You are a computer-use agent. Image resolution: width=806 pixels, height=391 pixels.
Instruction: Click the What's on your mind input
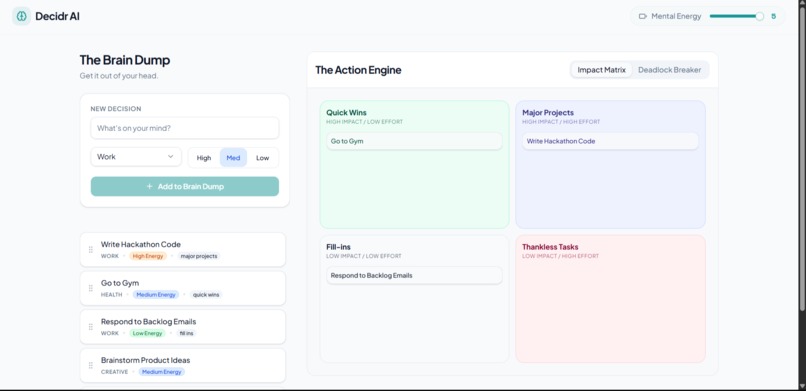pos(185,128)
